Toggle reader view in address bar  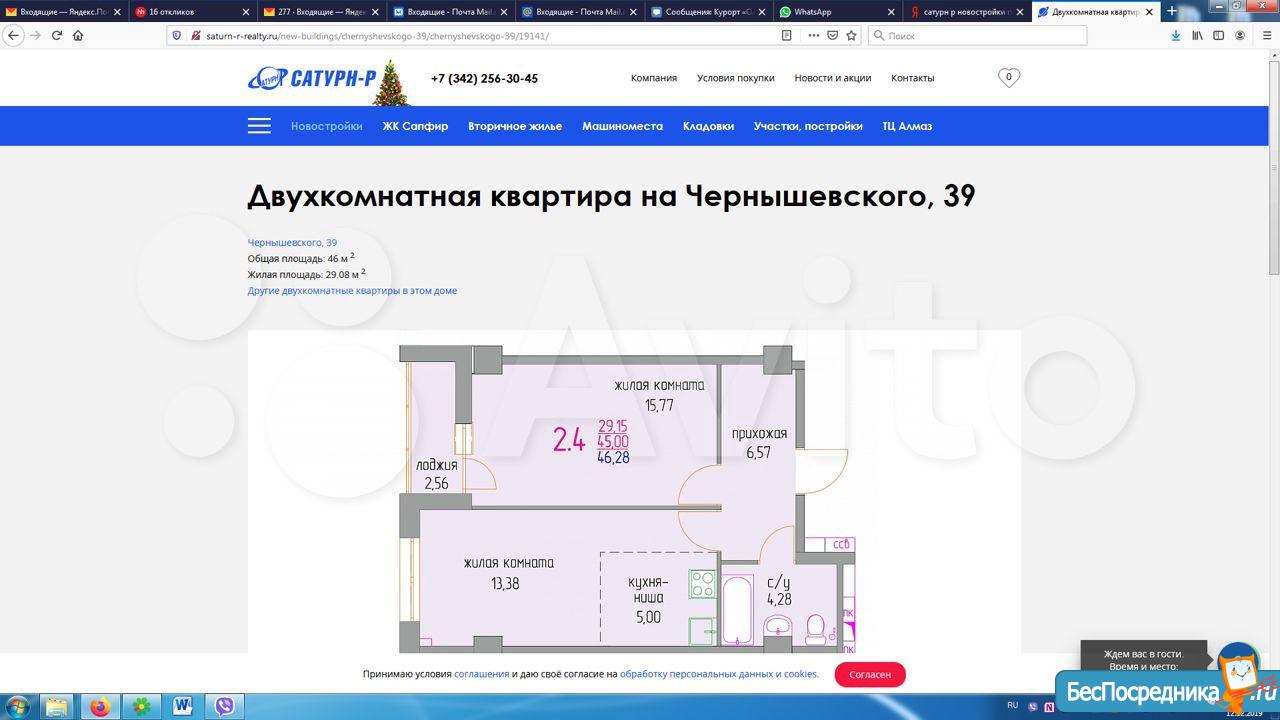coord(786,35)
